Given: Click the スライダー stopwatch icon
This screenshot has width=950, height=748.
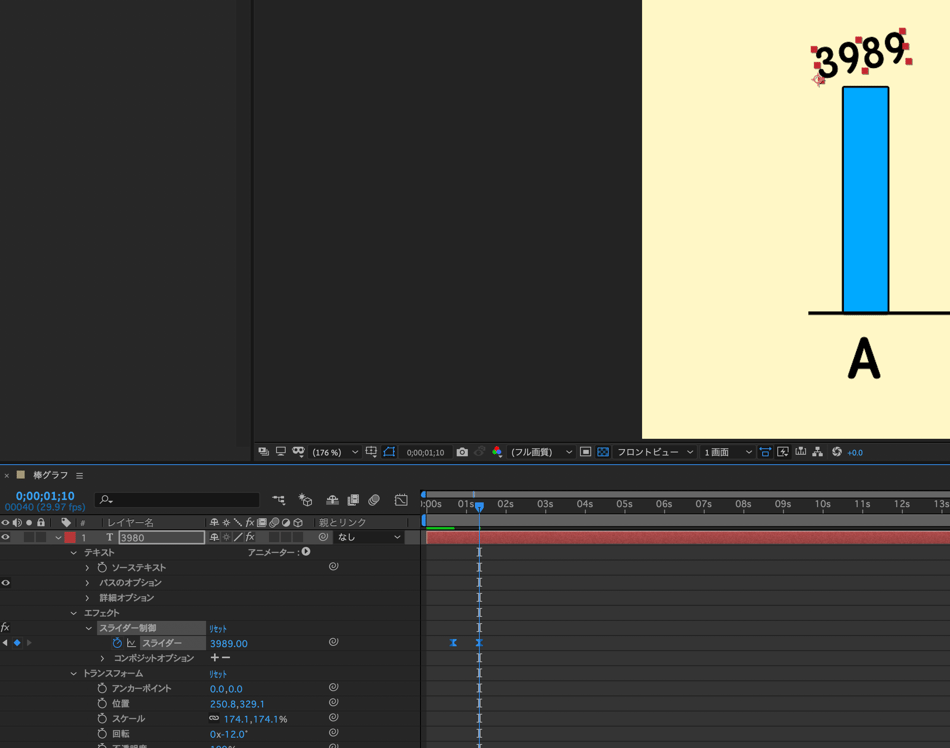Looking at the screenshot, I should tap(117, 643).
